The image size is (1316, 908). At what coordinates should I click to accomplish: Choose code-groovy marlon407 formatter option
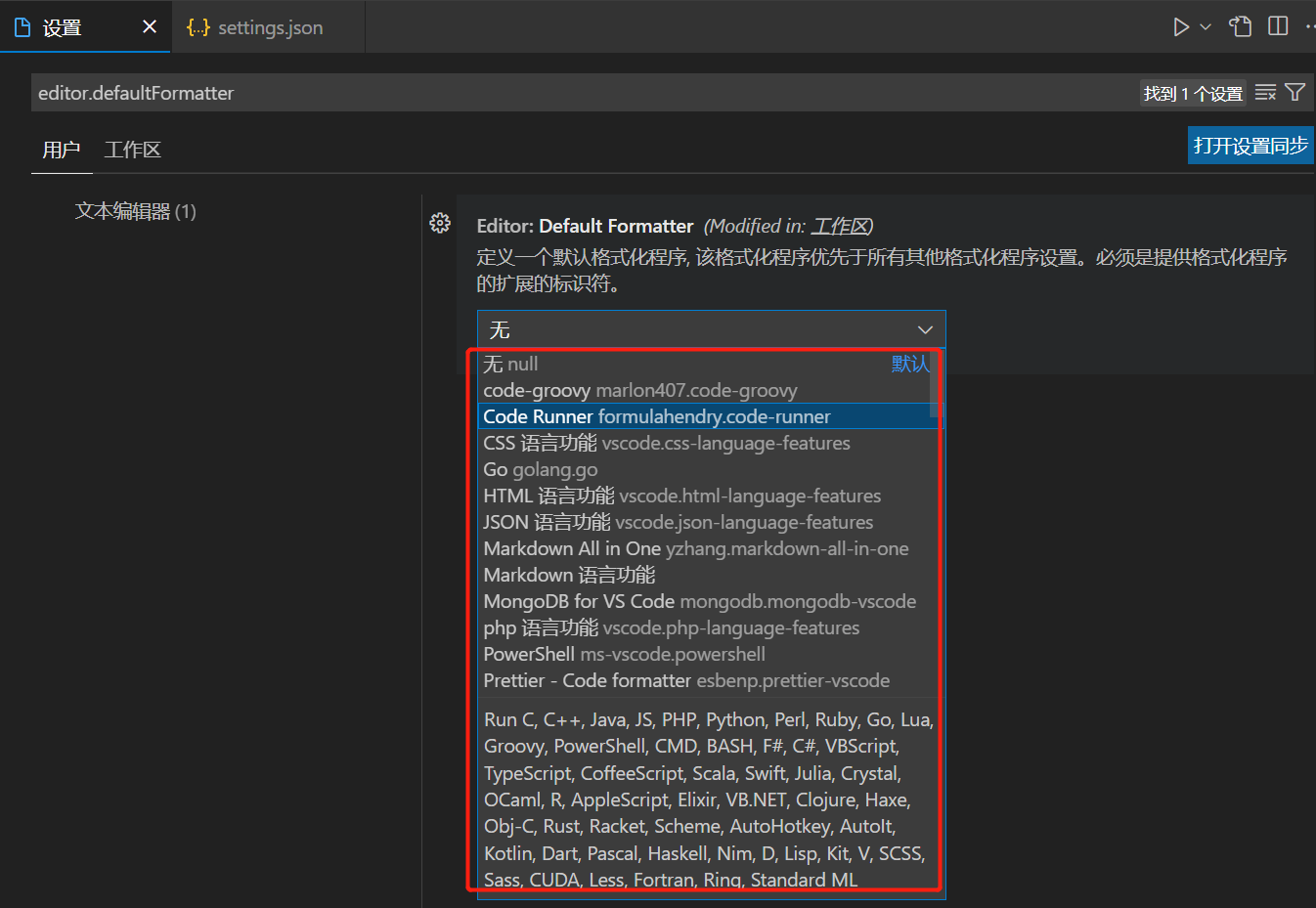click(x=704, y=390)
